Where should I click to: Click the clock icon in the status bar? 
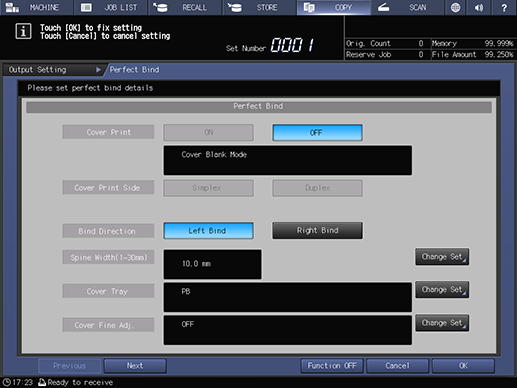tap(7, 382)
